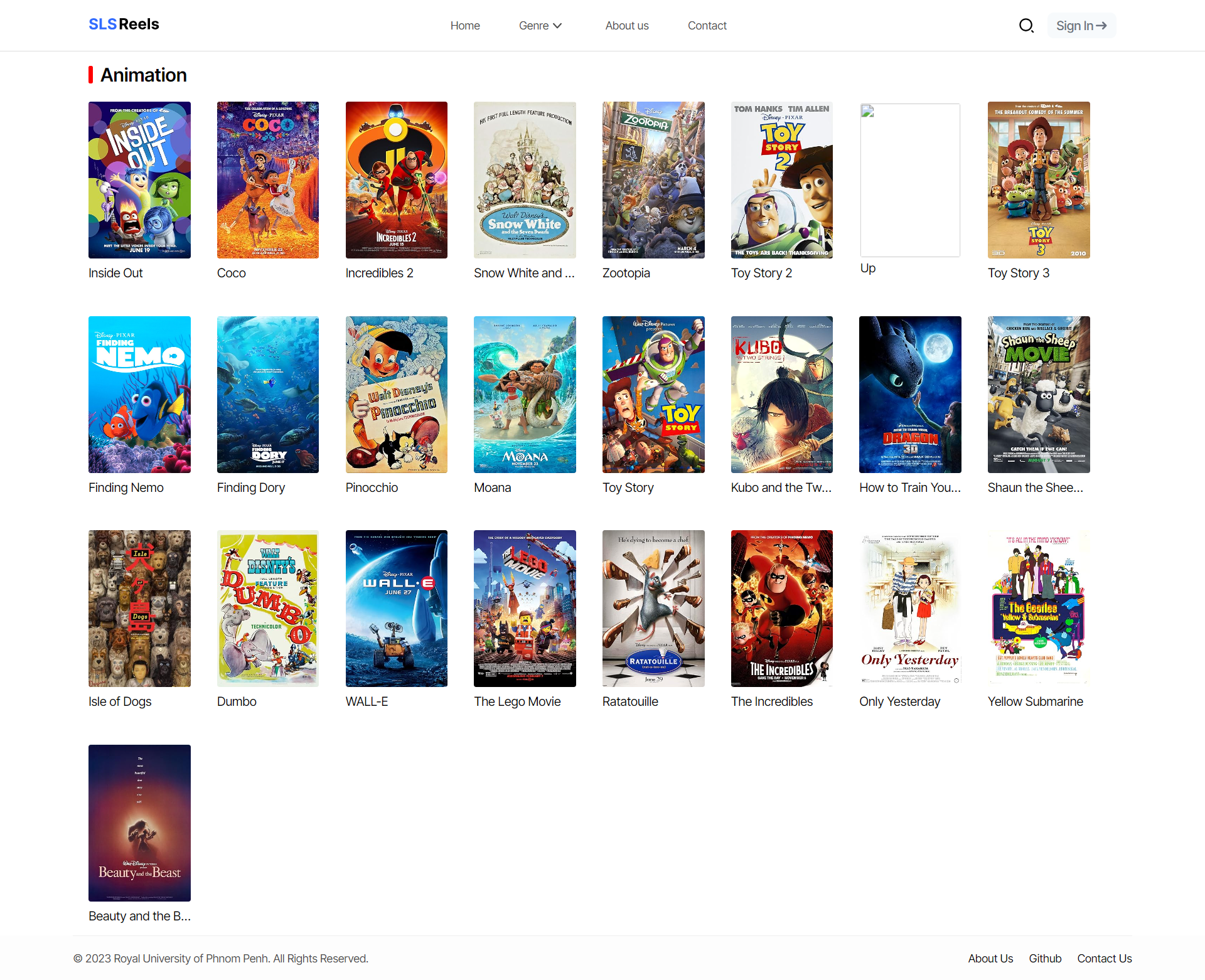Click the Sign In arrow button

(x=1081, y=26)
